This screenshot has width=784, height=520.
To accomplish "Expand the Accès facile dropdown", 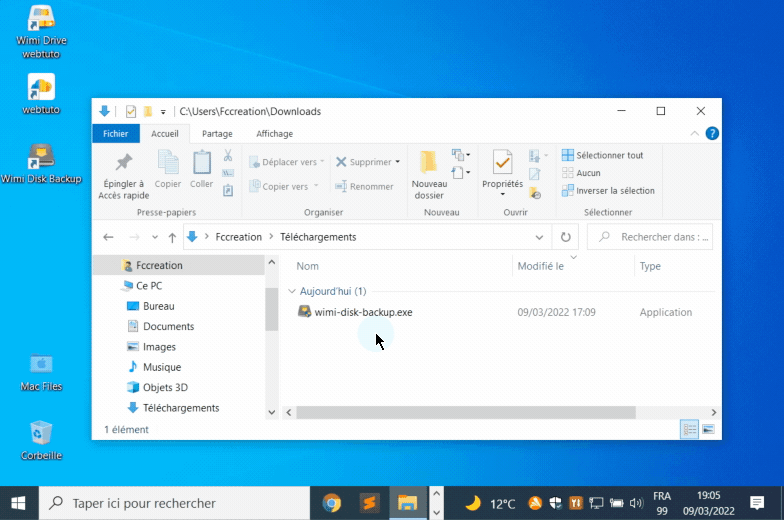I will tap(461, 173).
